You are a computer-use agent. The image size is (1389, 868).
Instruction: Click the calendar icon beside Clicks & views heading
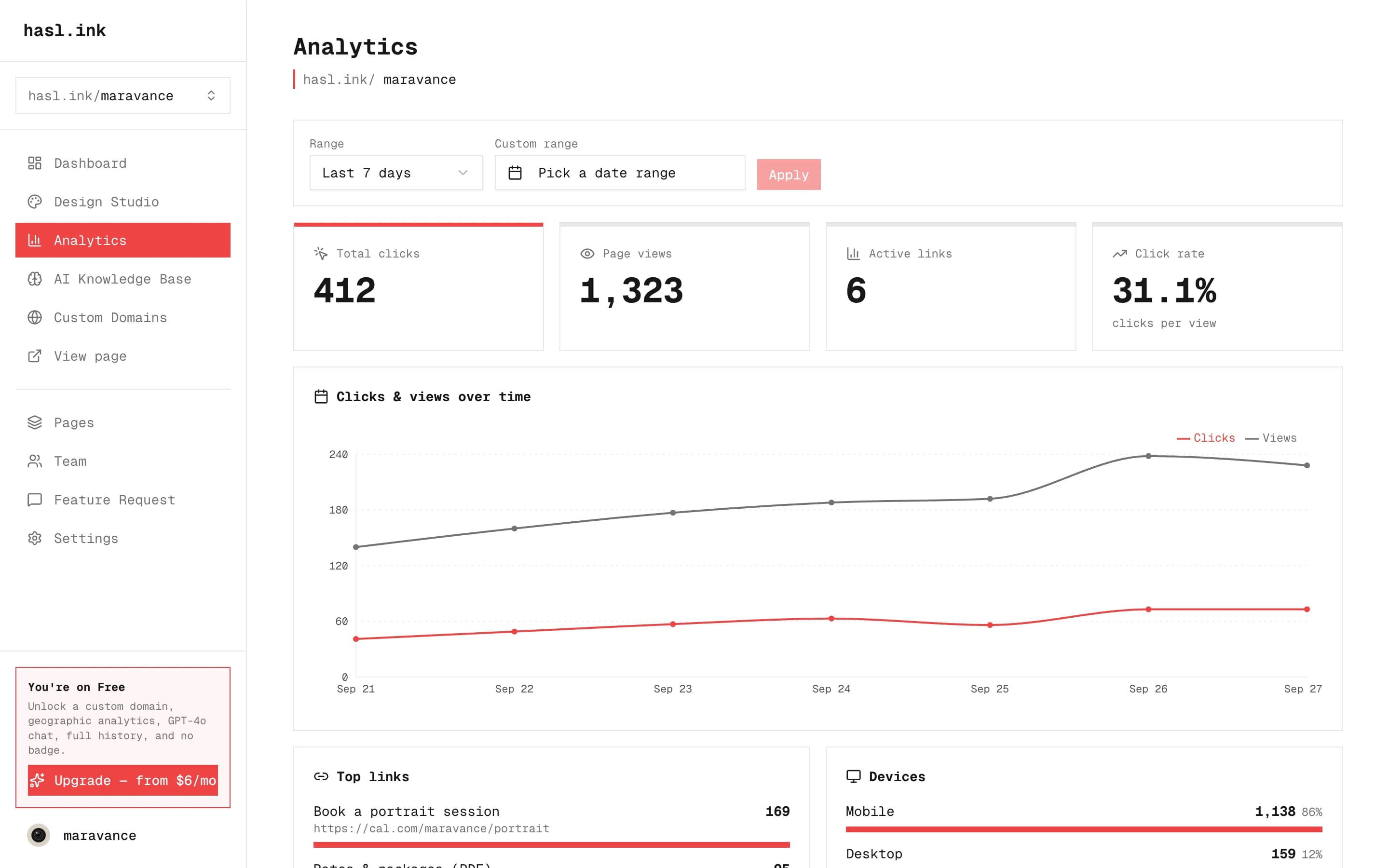(x=321, y=397)
